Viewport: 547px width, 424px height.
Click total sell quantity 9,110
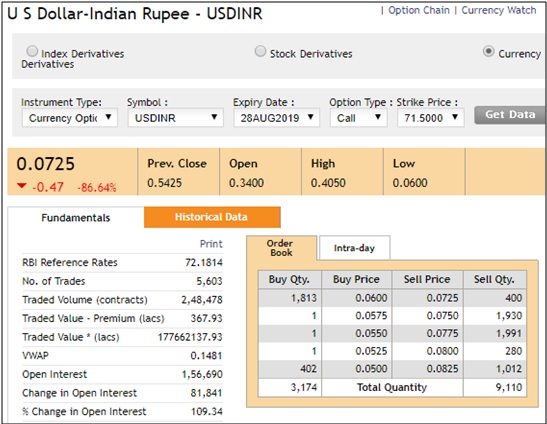(x=509, y=387)
